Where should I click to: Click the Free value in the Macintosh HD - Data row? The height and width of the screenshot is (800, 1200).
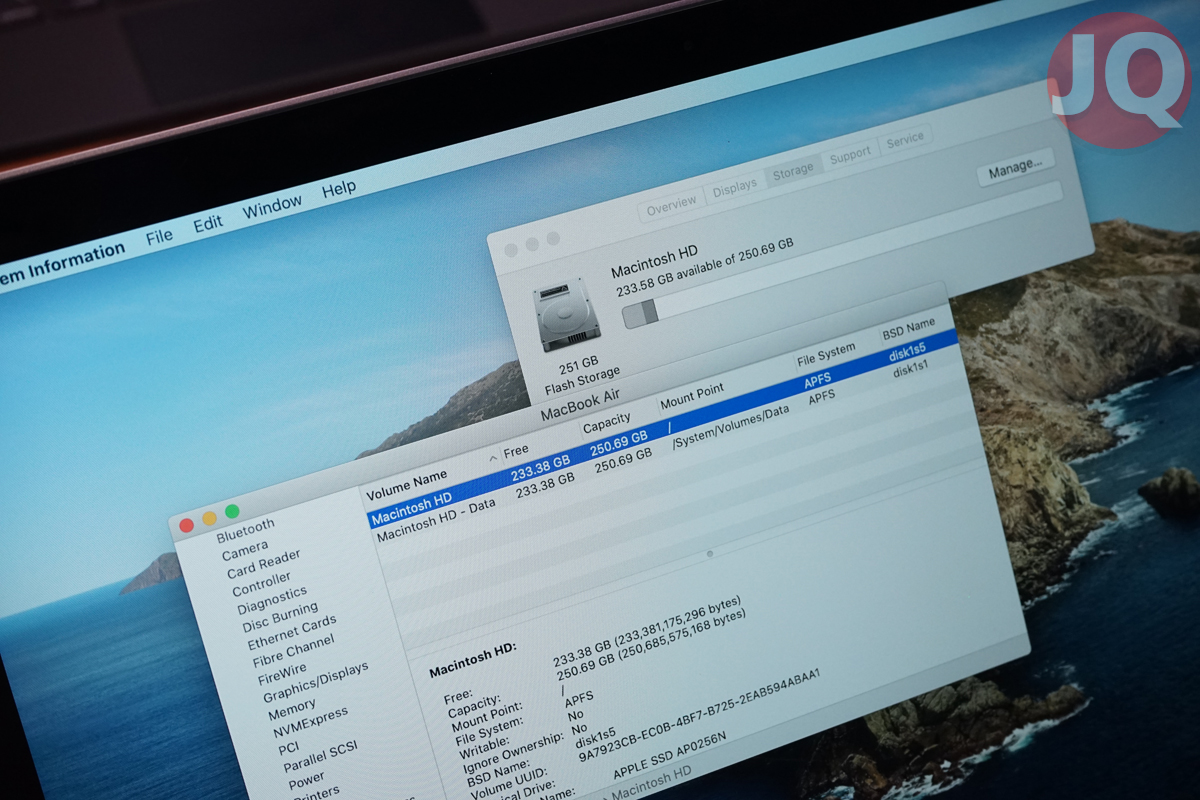point(545,486)
